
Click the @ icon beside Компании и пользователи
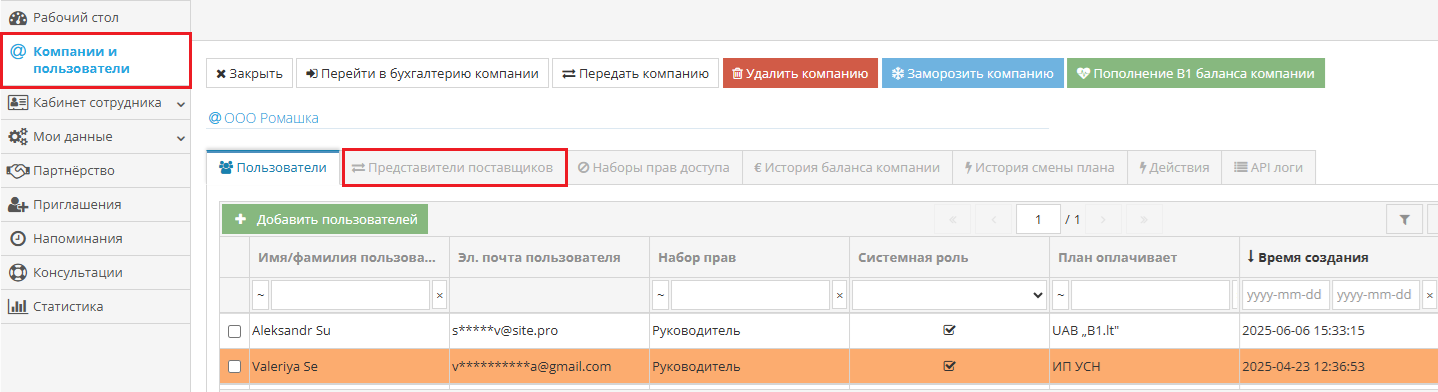(x=18, y=51)
